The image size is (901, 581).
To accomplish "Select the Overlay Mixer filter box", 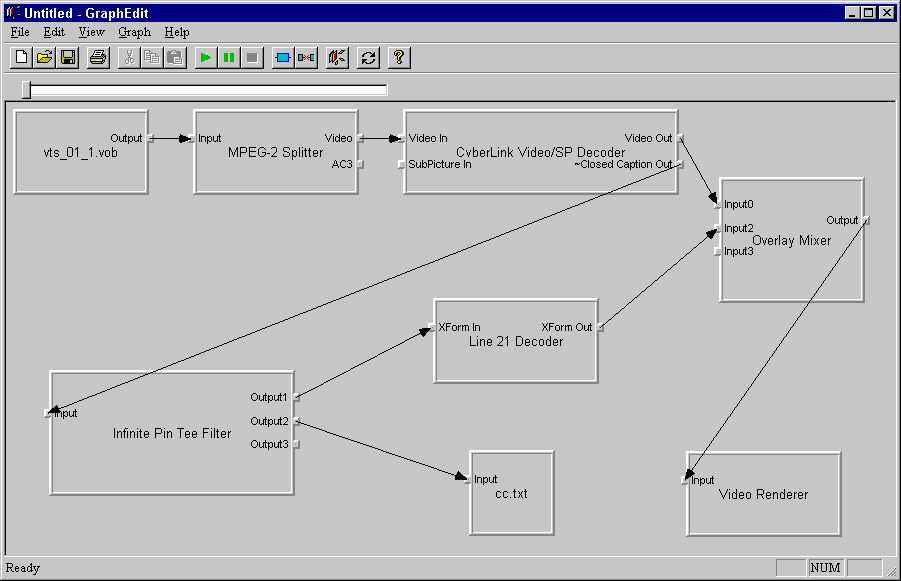I will click(791, 240).
